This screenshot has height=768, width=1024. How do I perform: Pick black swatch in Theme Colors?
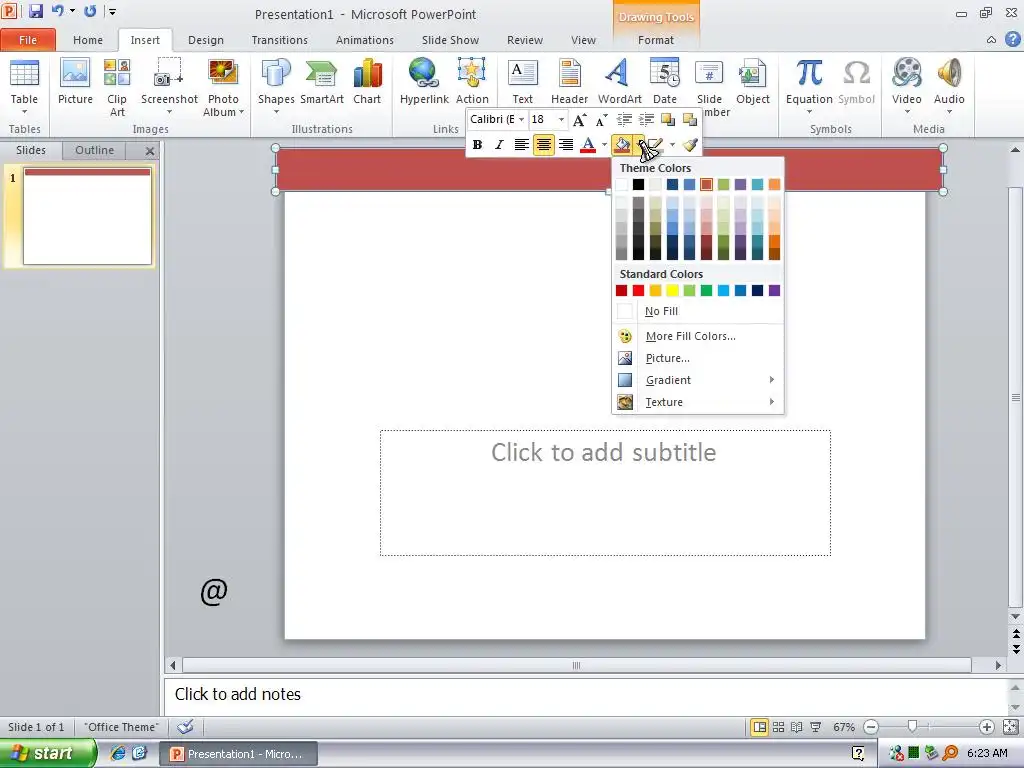639,185
